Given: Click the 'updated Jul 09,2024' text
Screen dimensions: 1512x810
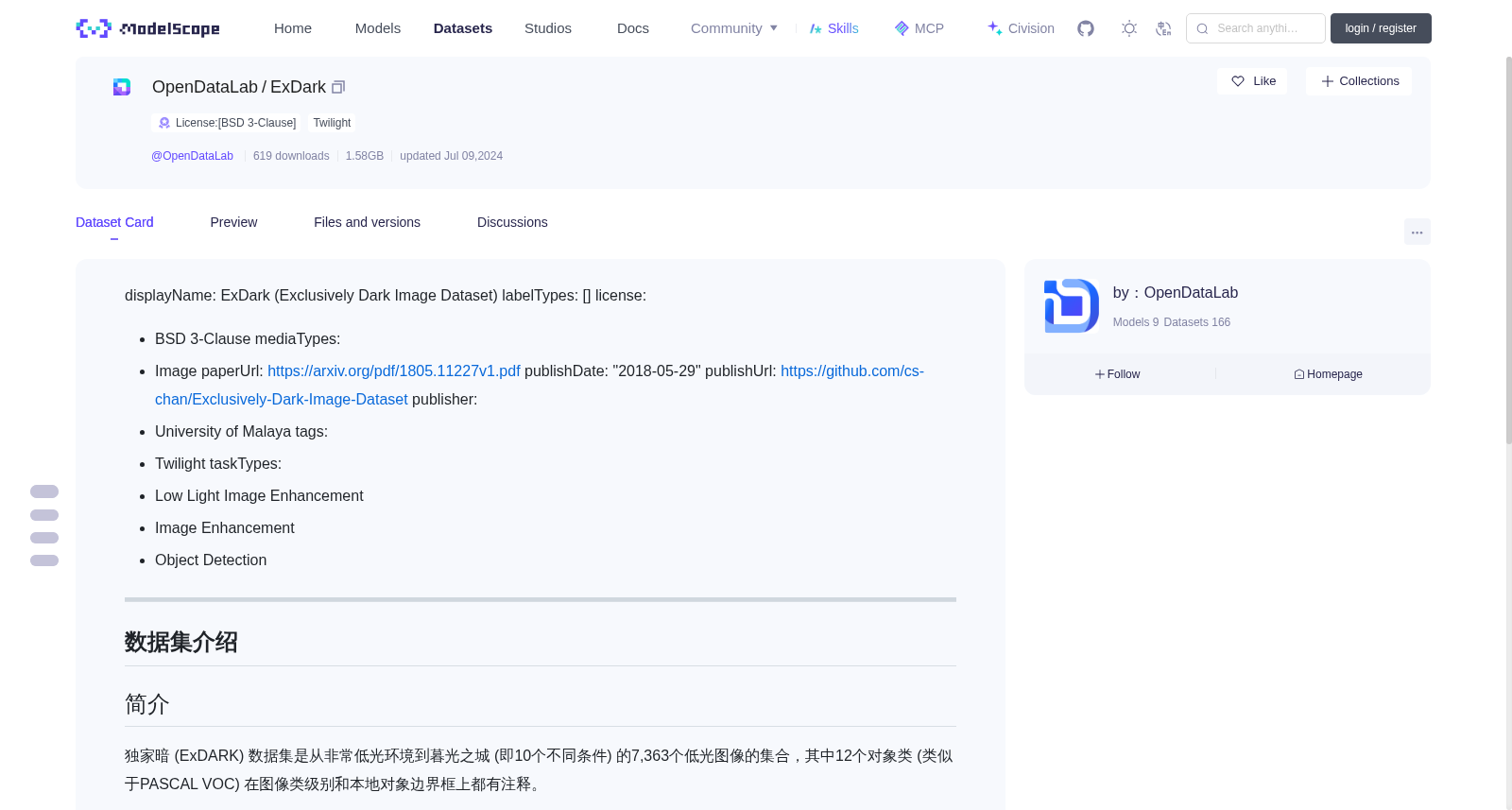Looking at the screenshot, I should pos(451,156).
